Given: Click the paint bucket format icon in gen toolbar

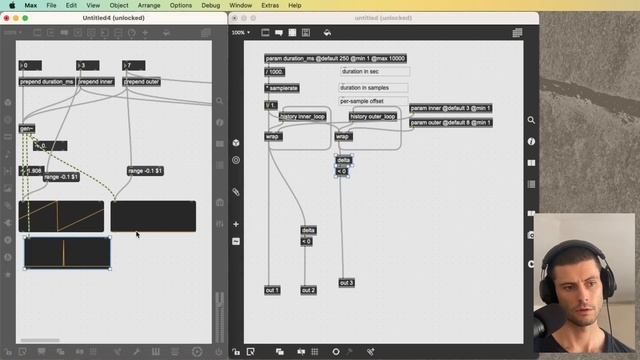Looking at the screenshot, I should (x=327, y=33).
